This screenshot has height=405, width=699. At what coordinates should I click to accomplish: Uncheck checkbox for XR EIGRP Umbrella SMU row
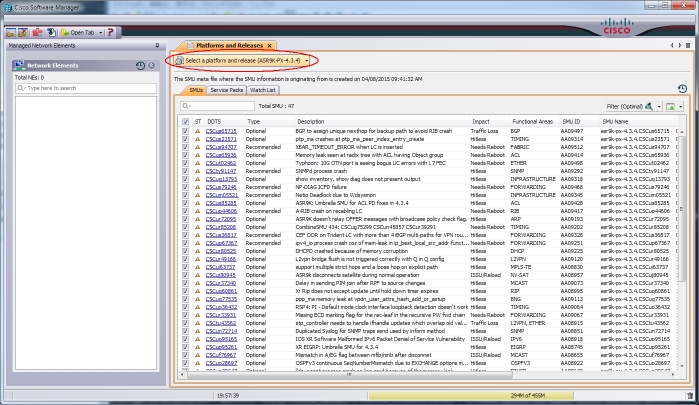click(x=185, y=347)
